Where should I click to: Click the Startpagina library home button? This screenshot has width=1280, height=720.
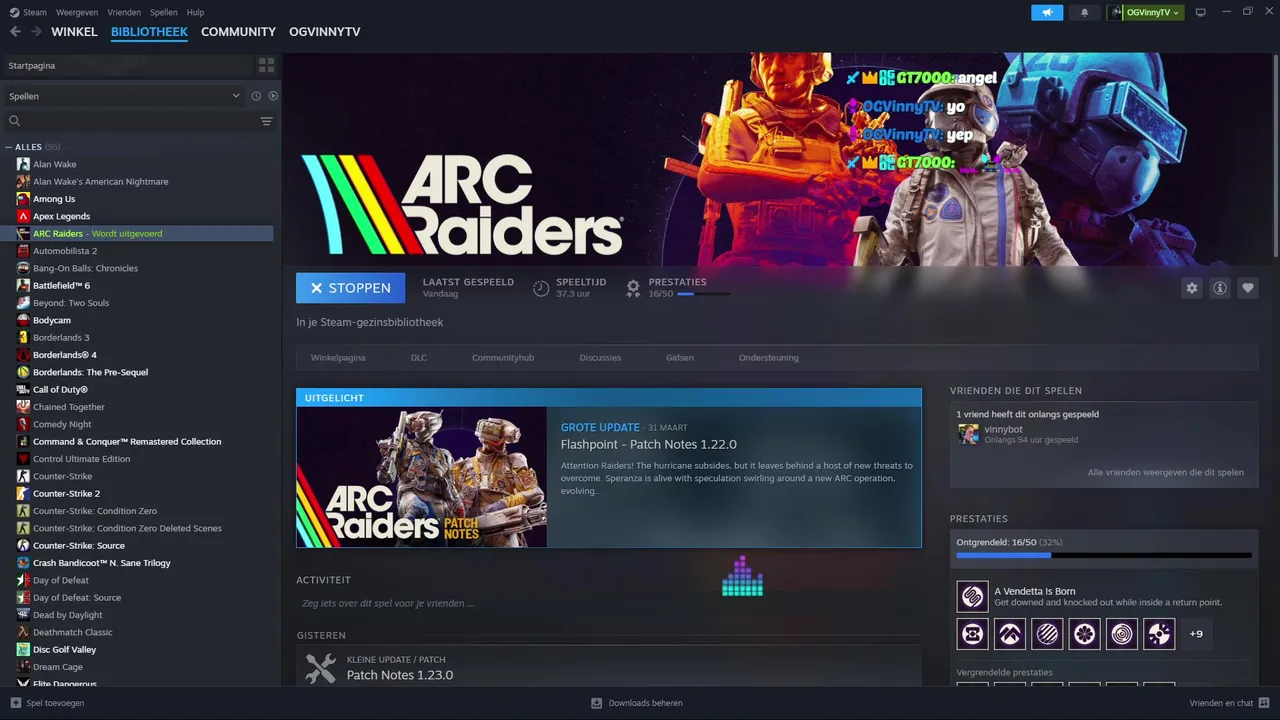coord(128,65)
